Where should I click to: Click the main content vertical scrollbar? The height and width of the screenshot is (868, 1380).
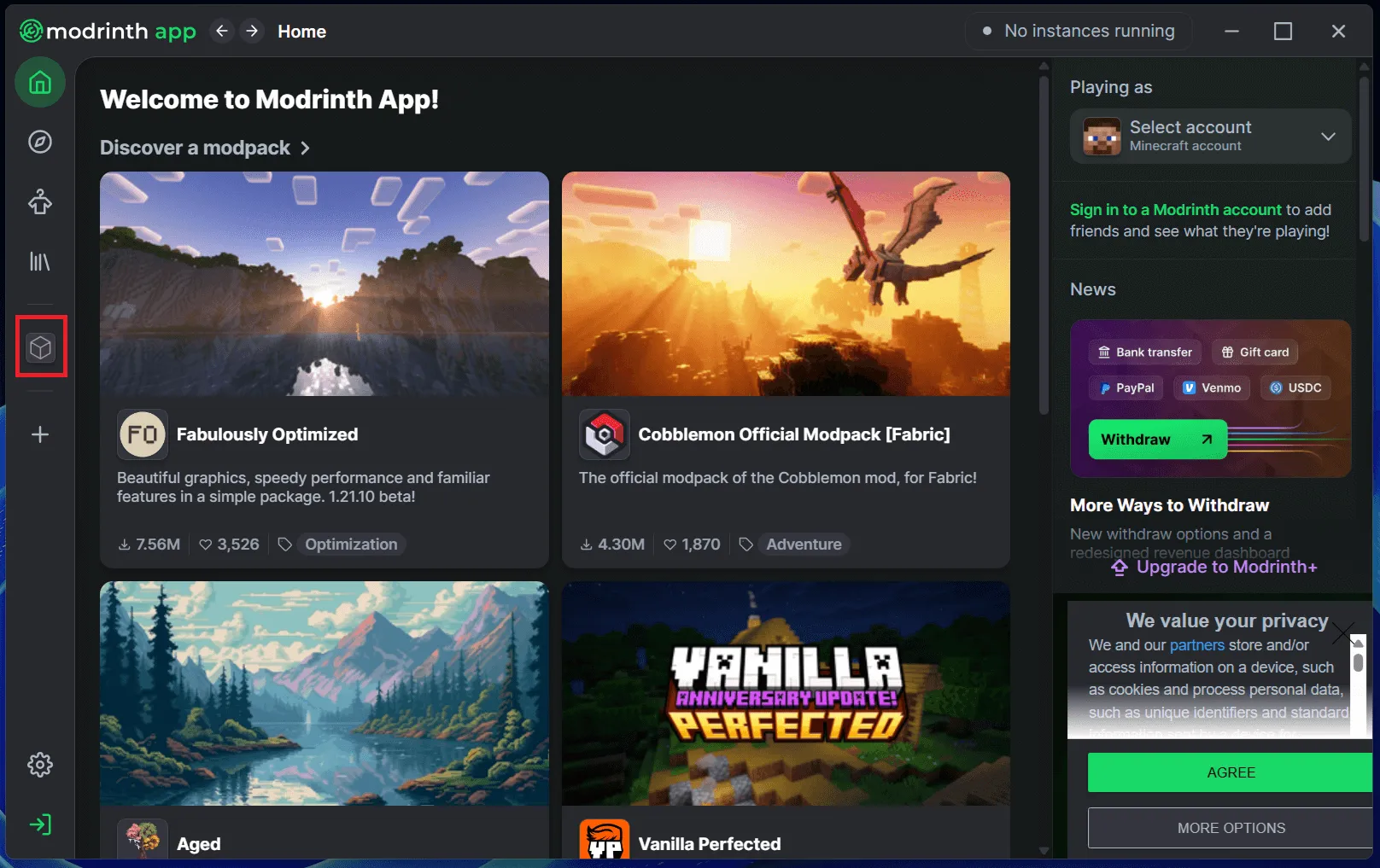coord(1044,243)
